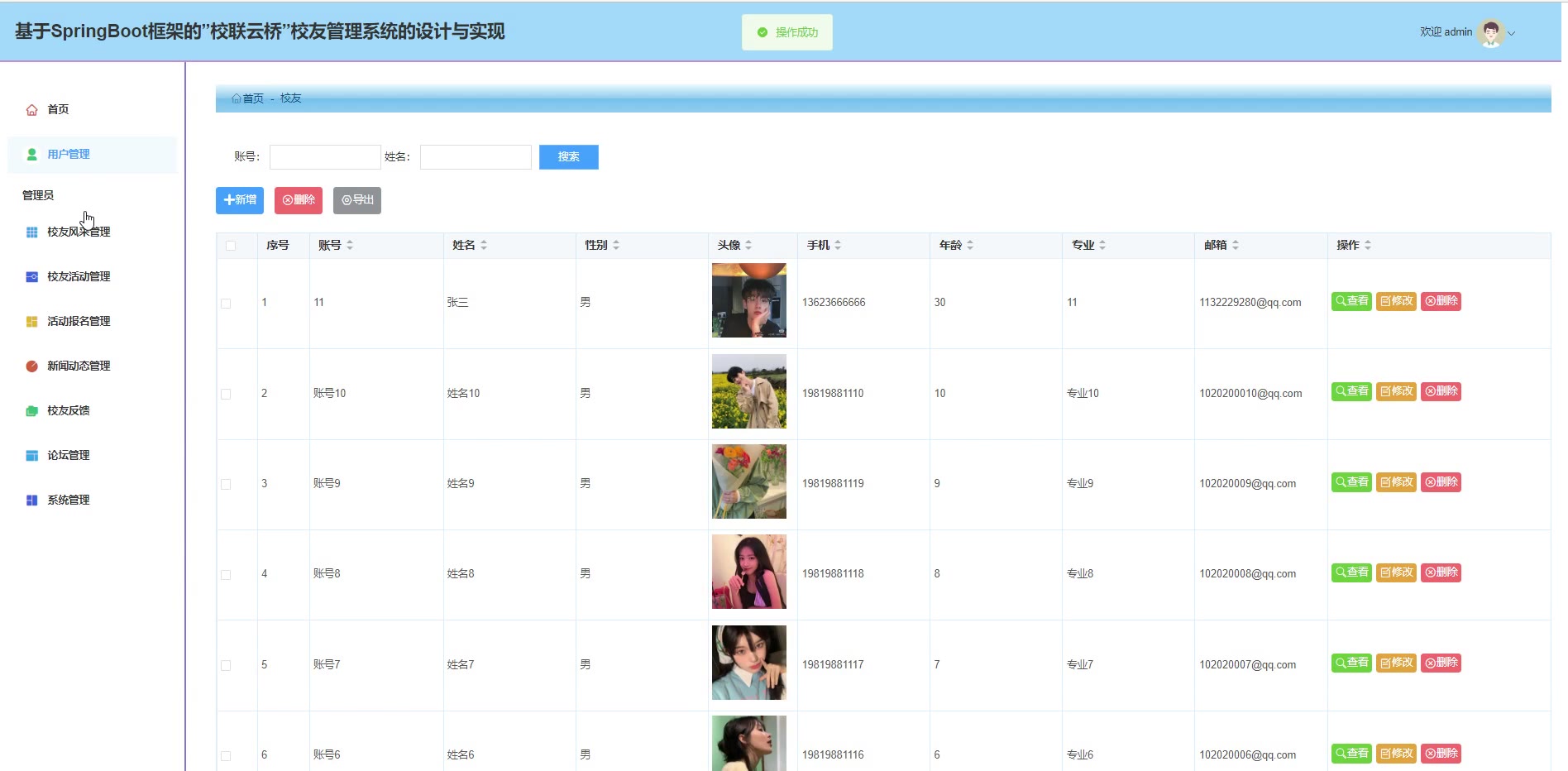Tick the checkbox for row 账号10
1568x771 pixels.
(226, 394)
